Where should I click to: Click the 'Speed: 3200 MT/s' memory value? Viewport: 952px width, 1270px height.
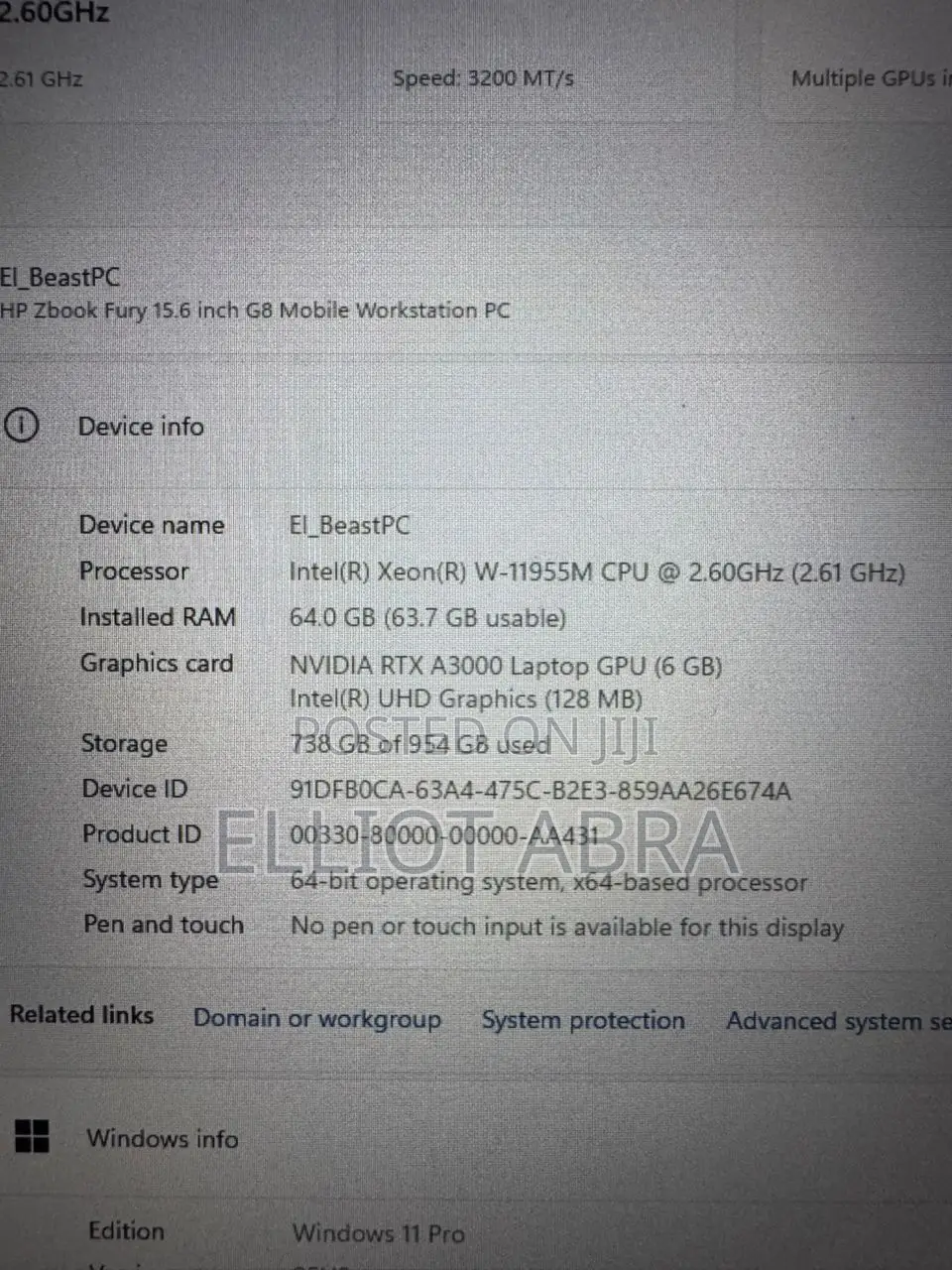tap(483, 77)
